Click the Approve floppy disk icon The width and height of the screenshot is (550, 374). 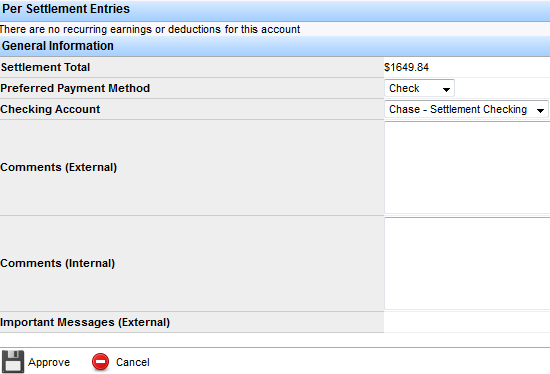coord(13,362)
